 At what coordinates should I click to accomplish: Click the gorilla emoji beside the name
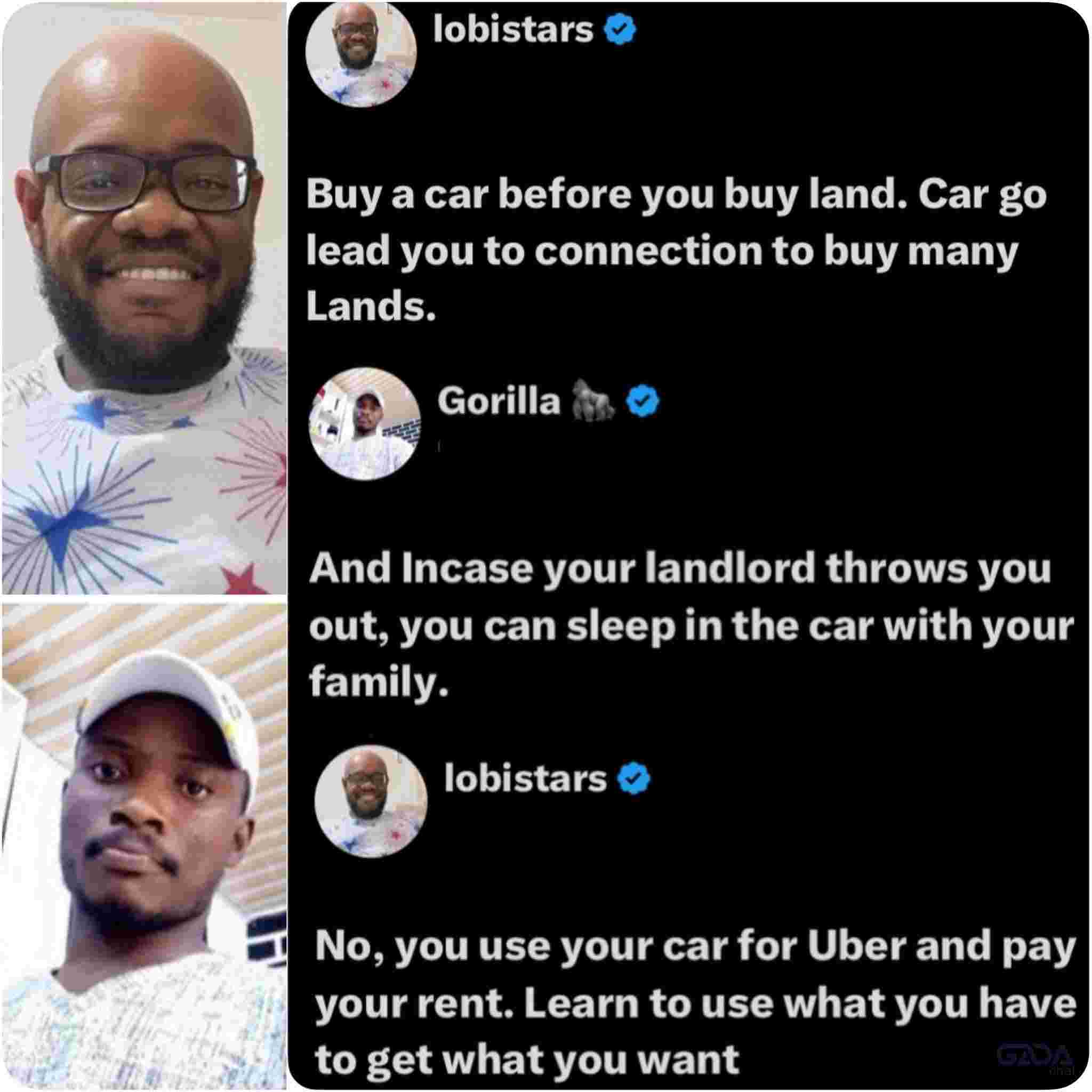pyautogui.click(x=594, y=400)
